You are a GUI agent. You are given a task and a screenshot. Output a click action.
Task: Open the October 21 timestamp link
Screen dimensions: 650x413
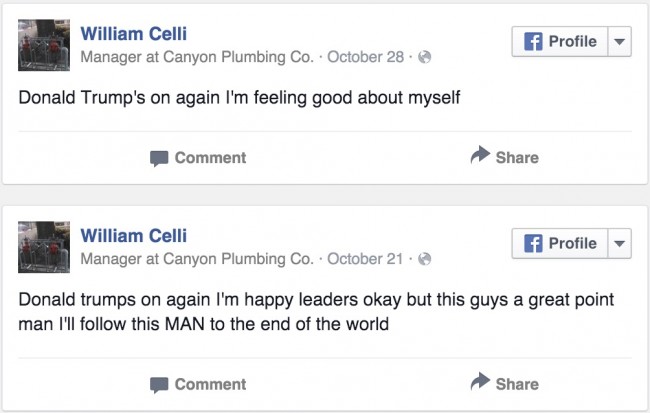pyautogui.click(x=365, y=260)
